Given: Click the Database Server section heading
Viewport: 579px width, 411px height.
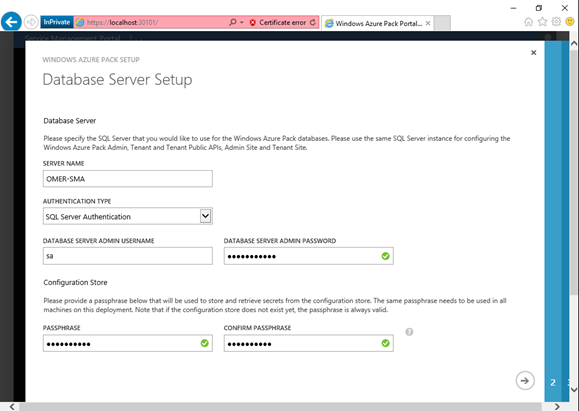Looking at the screenshot, I should click(69, 121).
